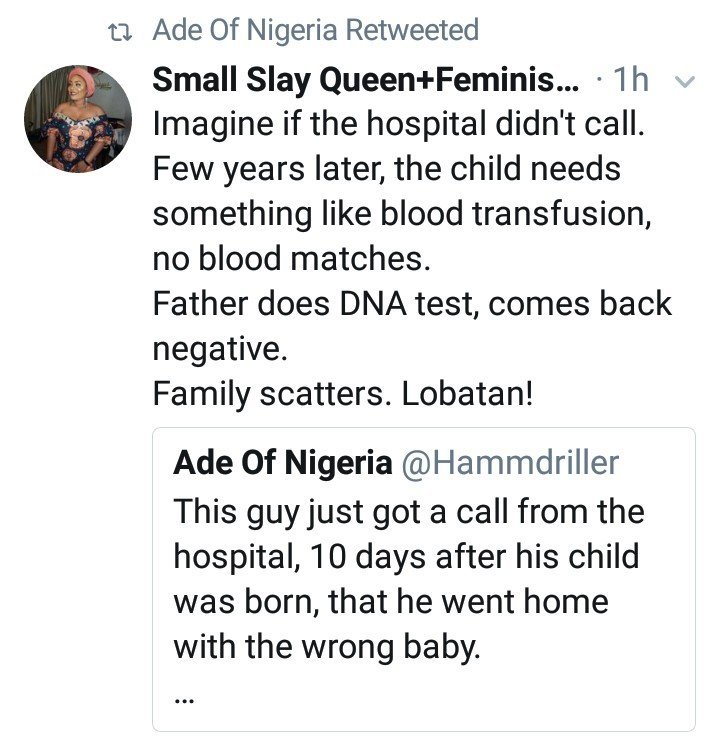Open the quoted line "This guy just got a call"

click(408, 512)
